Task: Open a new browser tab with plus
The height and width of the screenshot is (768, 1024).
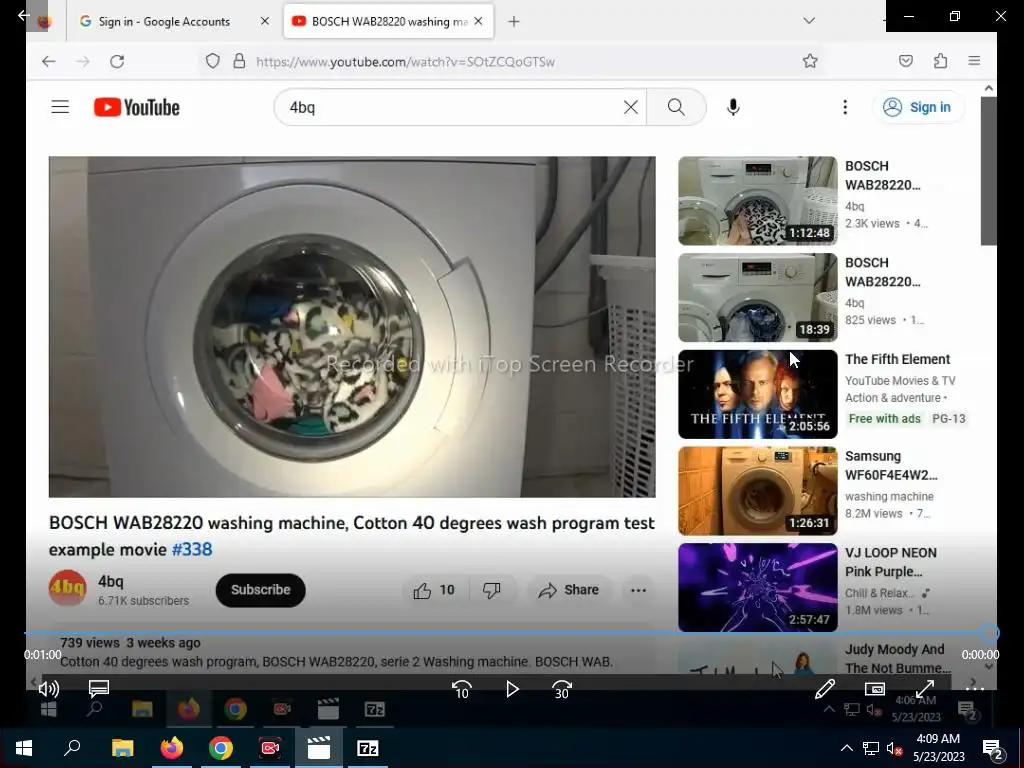Action: [514, 22]
